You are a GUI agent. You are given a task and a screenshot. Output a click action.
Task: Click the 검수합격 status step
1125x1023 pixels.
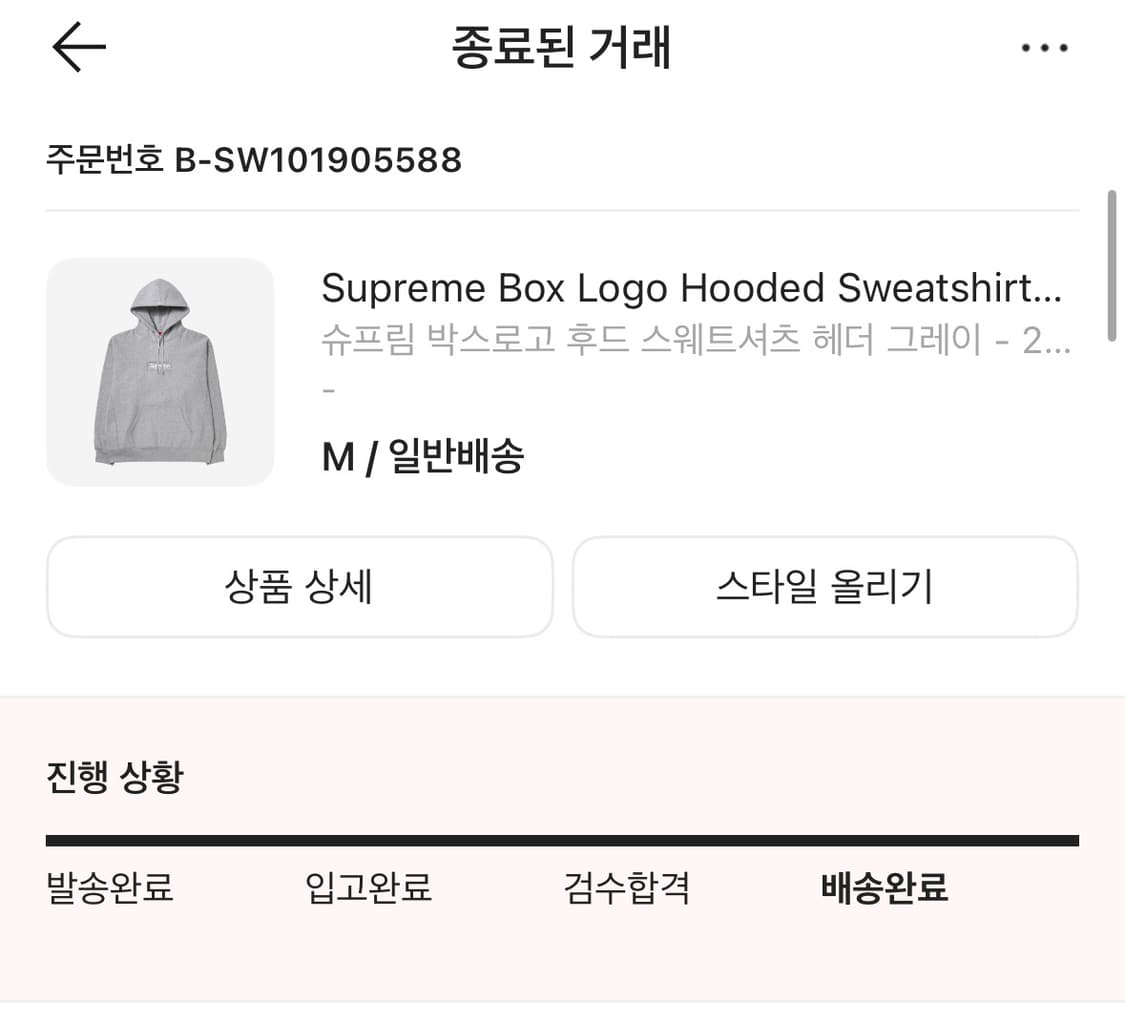[626, 888]
